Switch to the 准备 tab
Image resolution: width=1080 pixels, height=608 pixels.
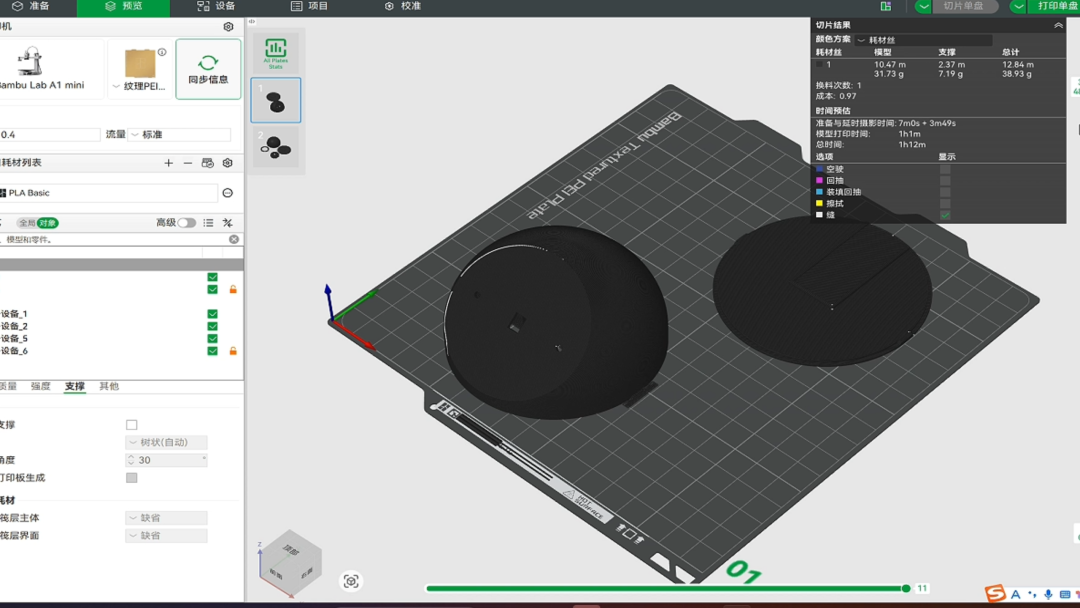tap(31, 6)
